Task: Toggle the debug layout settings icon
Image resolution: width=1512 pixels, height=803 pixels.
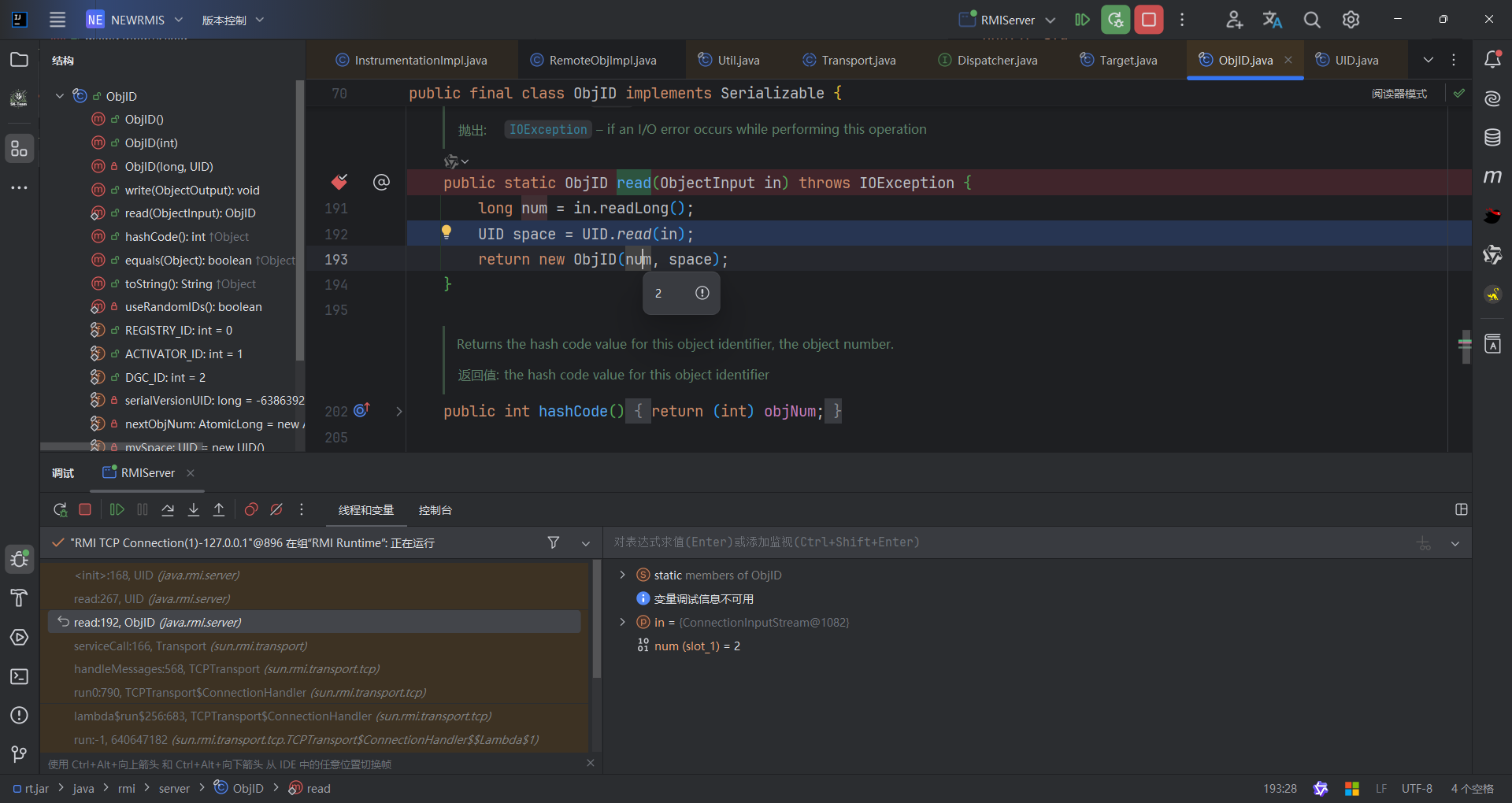Action: 1462,509
